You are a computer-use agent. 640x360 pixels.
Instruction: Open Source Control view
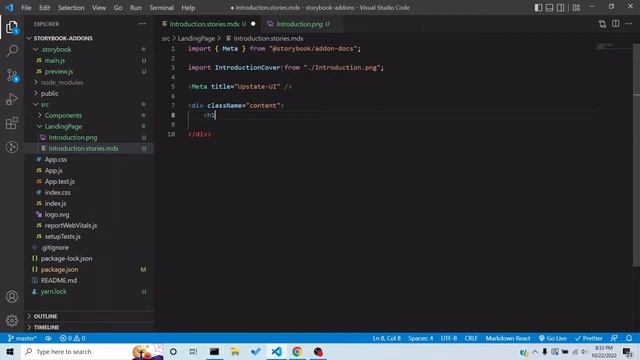click(12, 75)
